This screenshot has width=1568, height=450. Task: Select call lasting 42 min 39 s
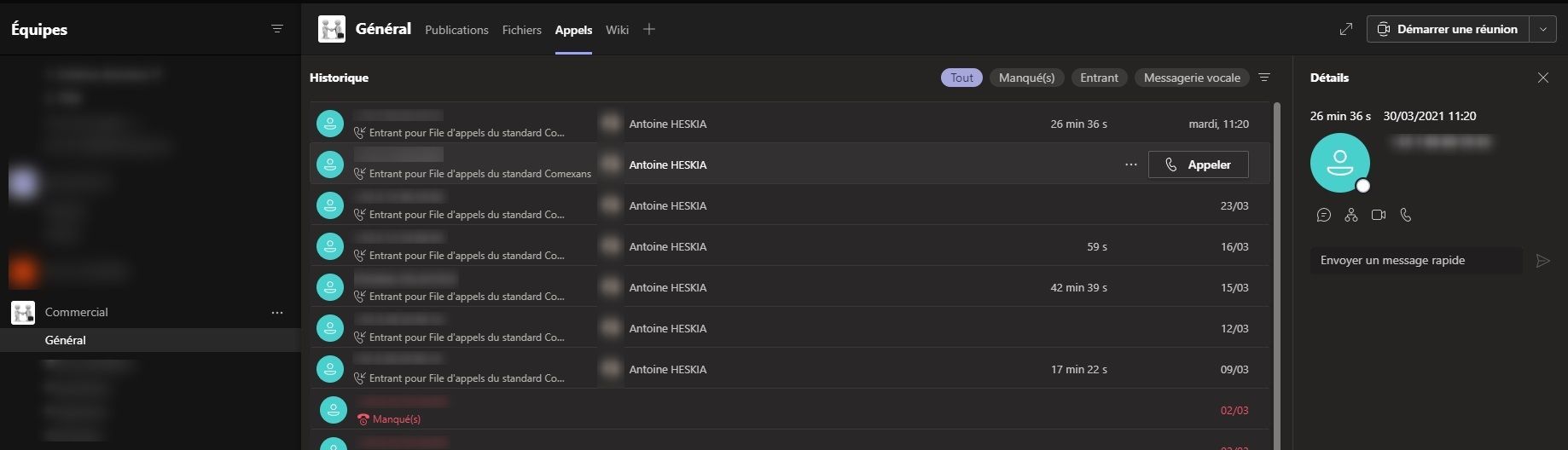[x=790, y=287]
